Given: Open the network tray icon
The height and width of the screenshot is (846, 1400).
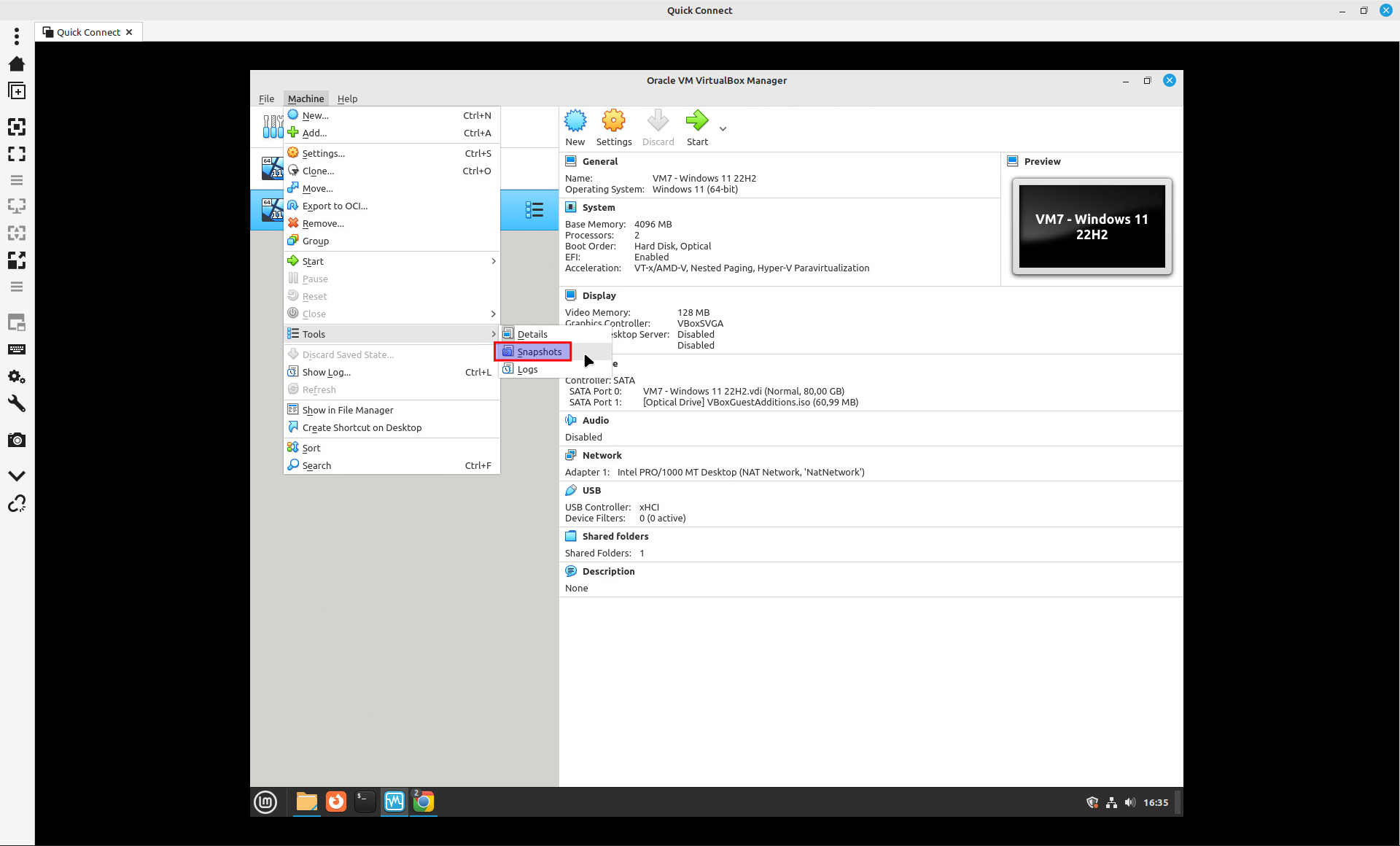Looking at the screenshot, I should pos(1111,802).
